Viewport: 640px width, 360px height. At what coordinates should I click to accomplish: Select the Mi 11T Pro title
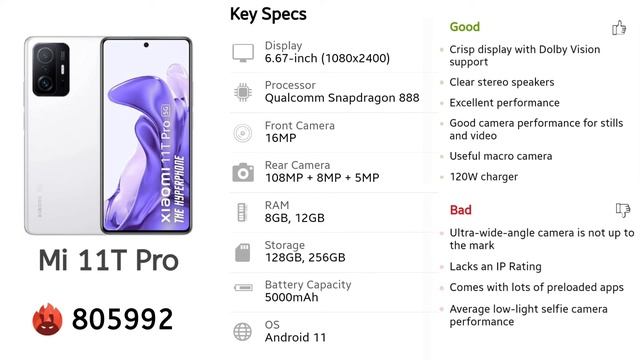[x=109, y=260]
